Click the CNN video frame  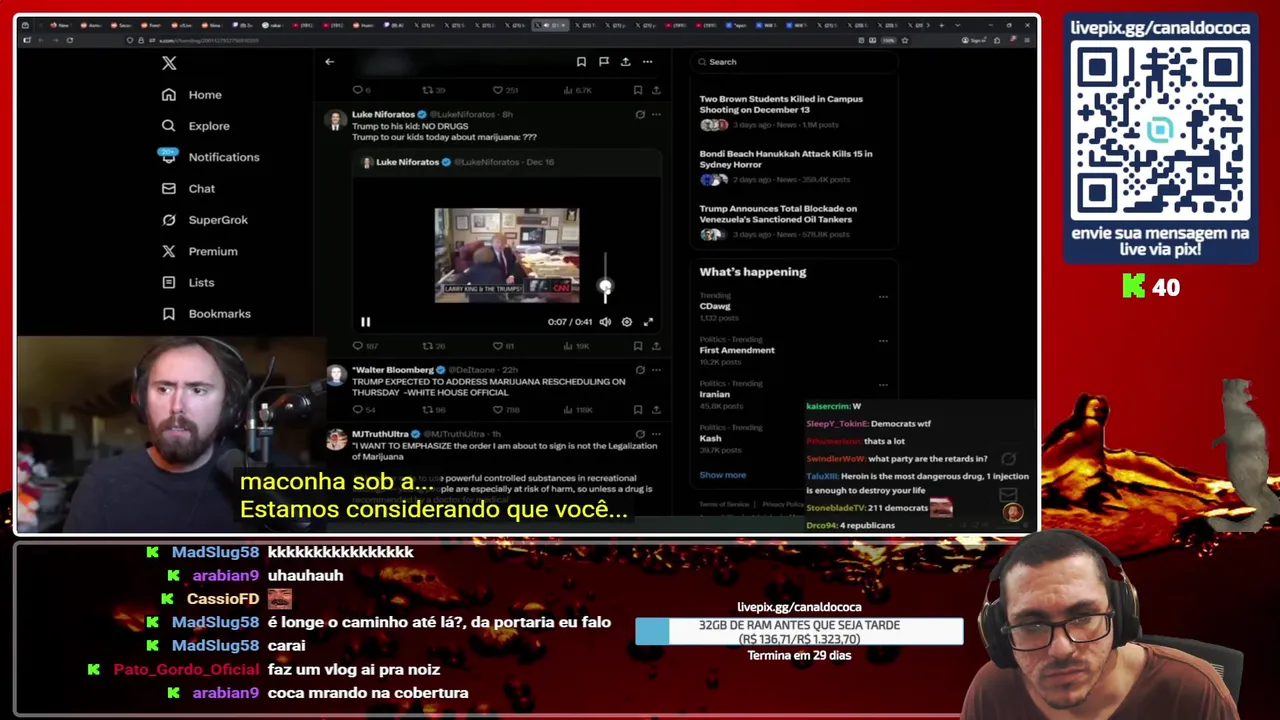506,255
